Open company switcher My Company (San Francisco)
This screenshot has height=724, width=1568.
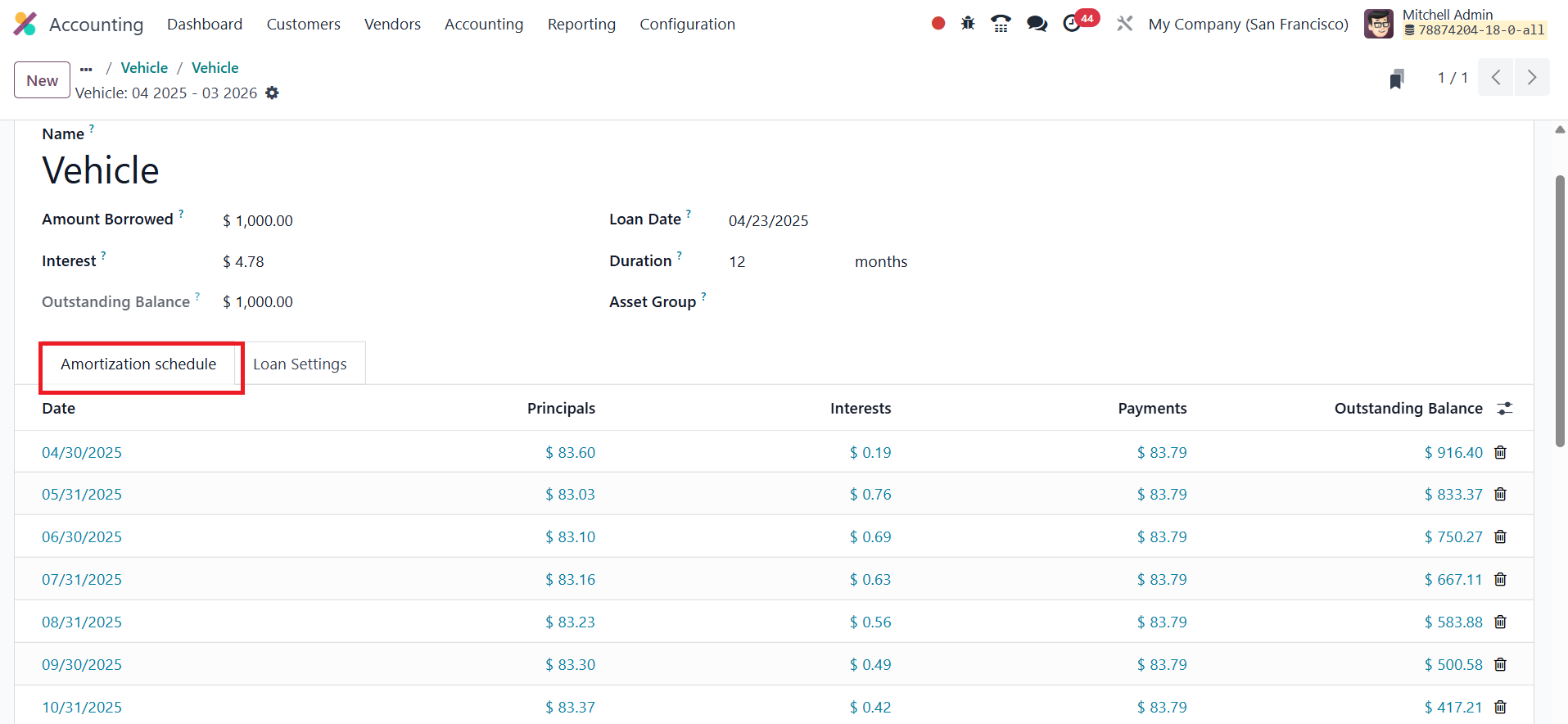pyautogui.click(x=1248, y=25)
